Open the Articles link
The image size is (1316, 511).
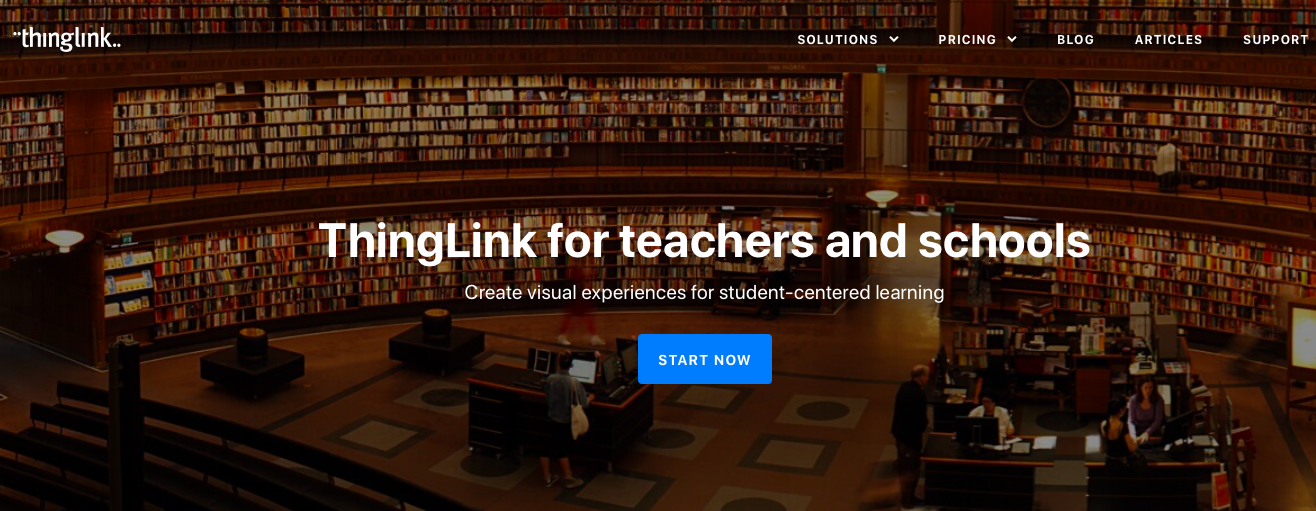[x=1168, y=40]
